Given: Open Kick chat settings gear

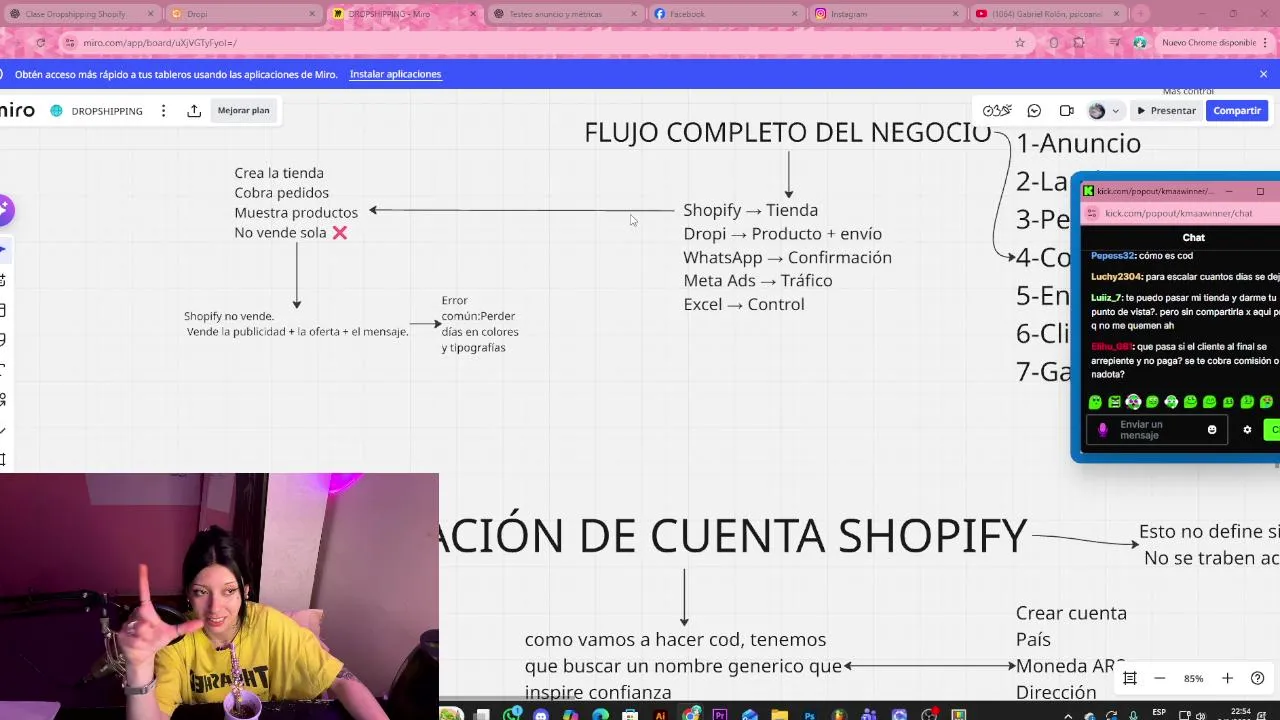Looking at the screenshot, I should 1247,430.
